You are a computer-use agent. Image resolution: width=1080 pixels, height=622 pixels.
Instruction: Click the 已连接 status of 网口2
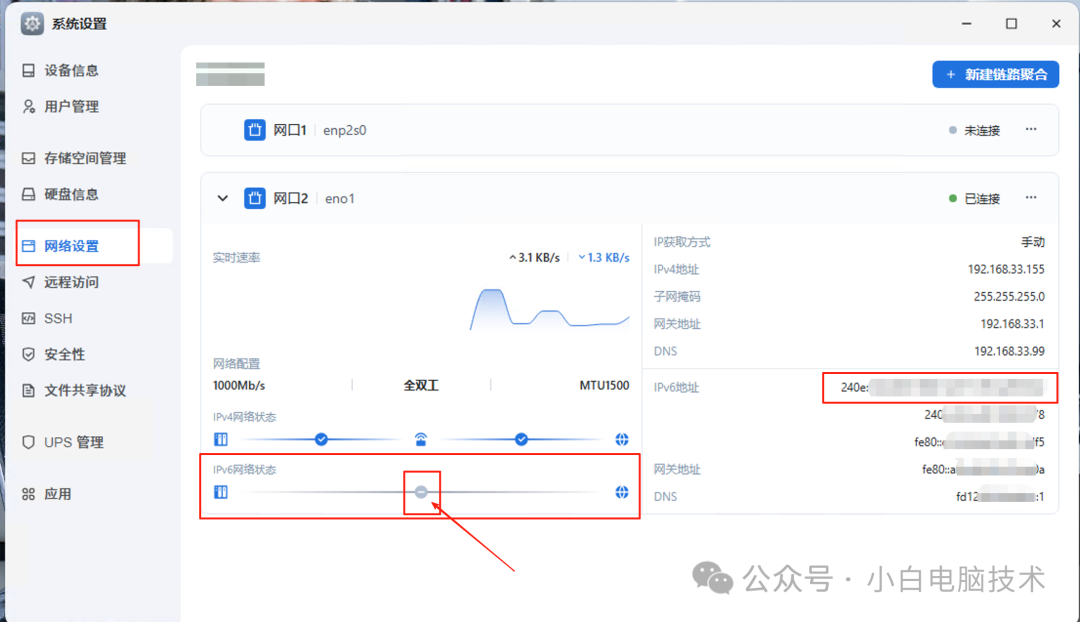(974, 198)
